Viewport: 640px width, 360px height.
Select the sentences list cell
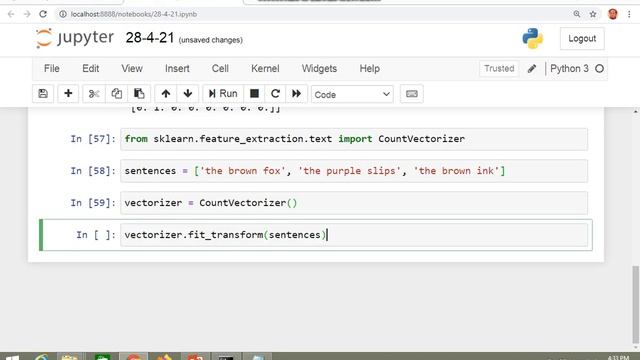[354, 171]
